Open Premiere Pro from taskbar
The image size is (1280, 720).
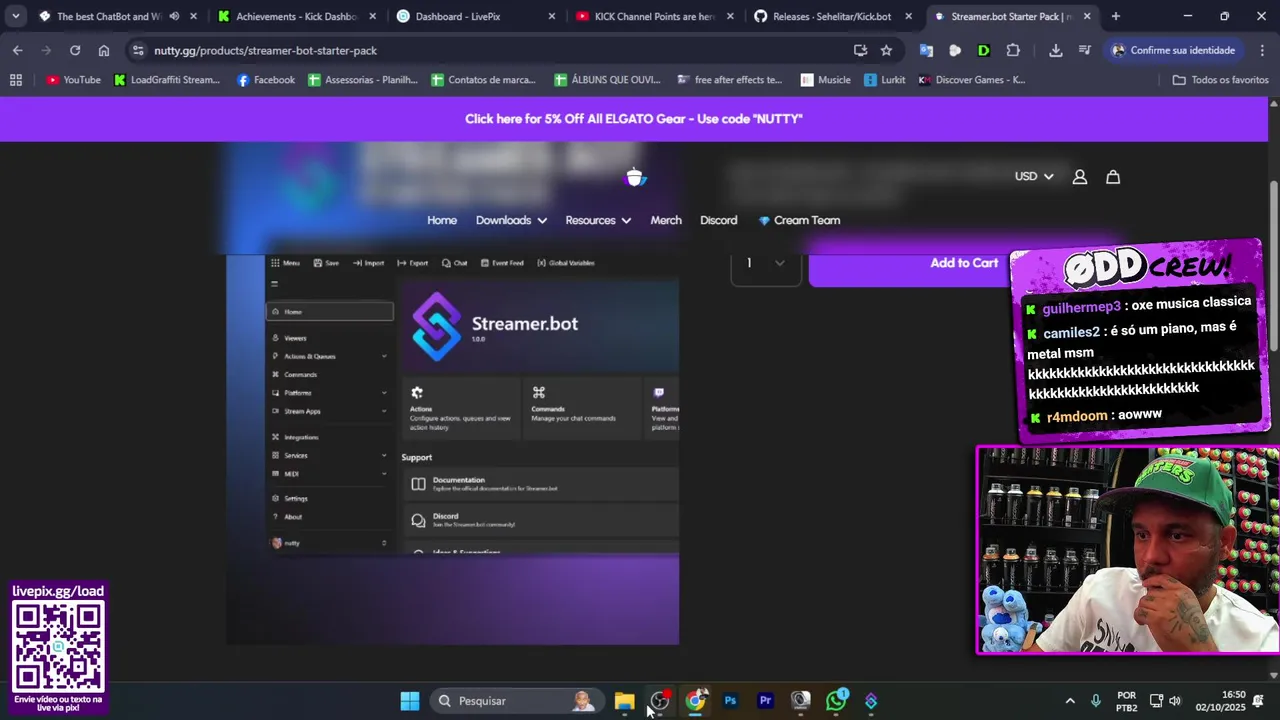point(765,701)
